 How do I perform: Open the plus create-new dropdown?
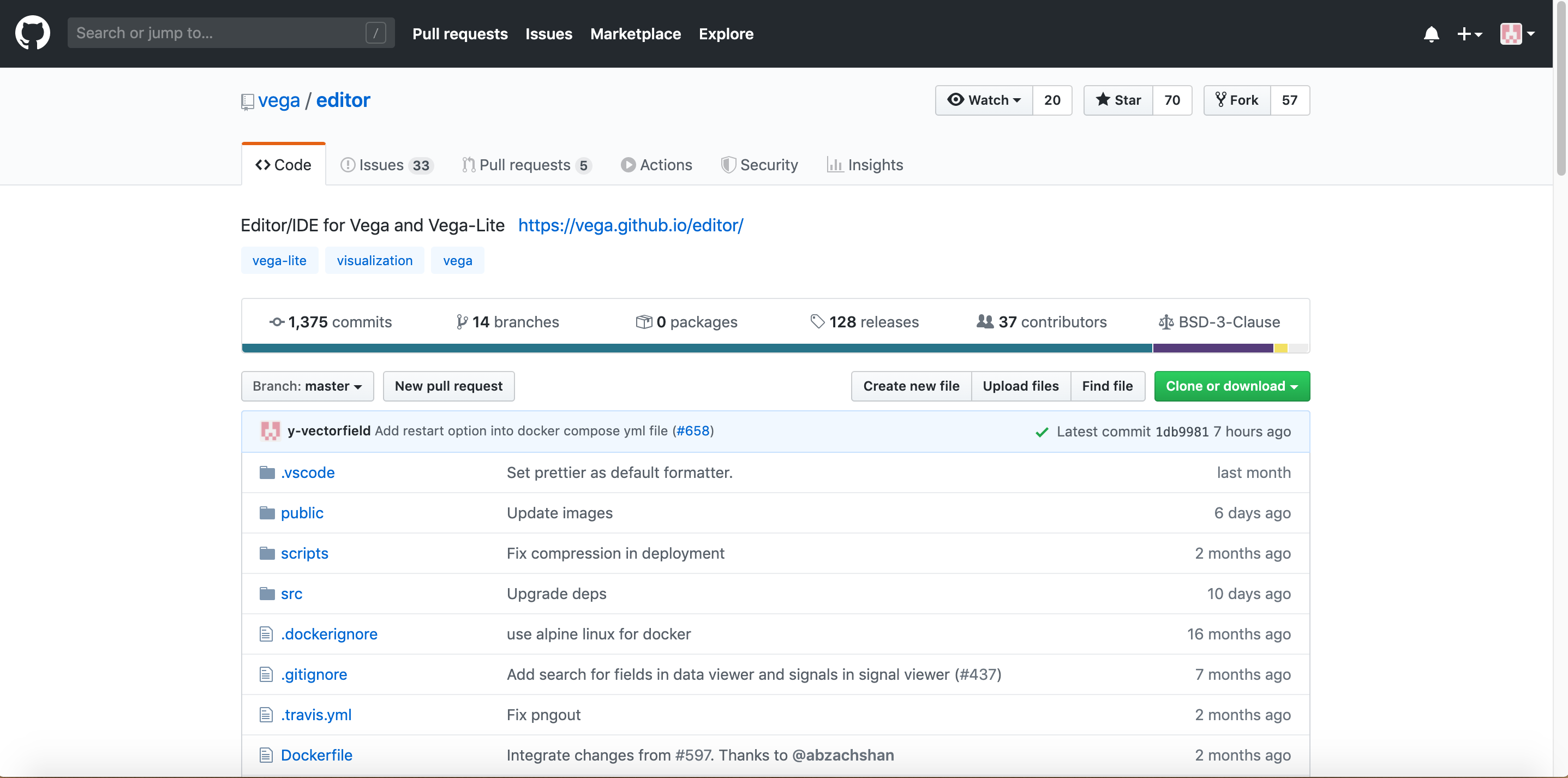(x=1469, y=34)
